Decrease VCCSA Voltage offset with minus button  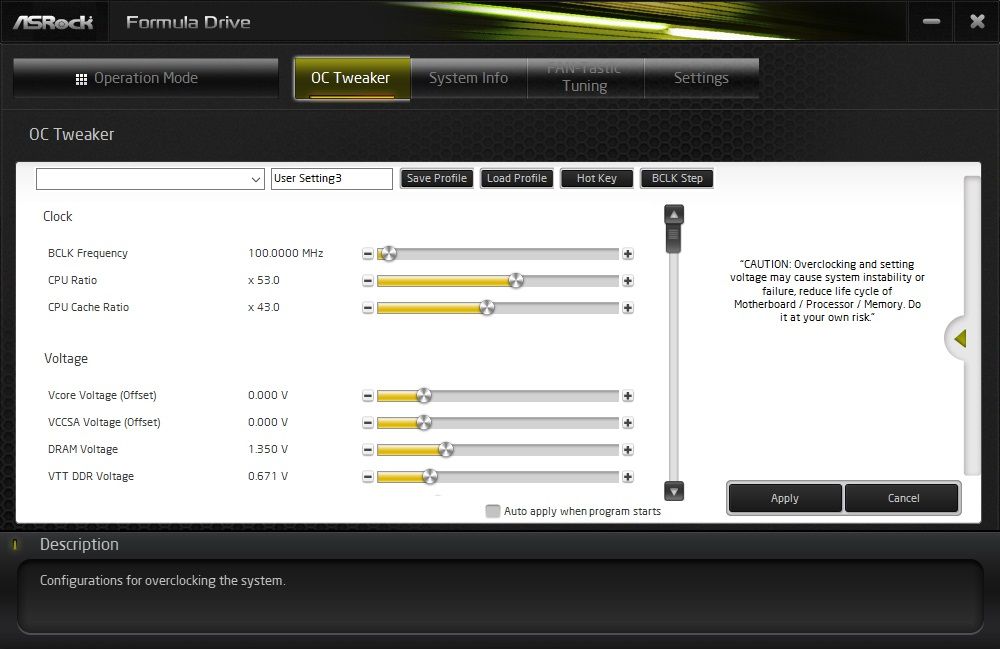367,423
